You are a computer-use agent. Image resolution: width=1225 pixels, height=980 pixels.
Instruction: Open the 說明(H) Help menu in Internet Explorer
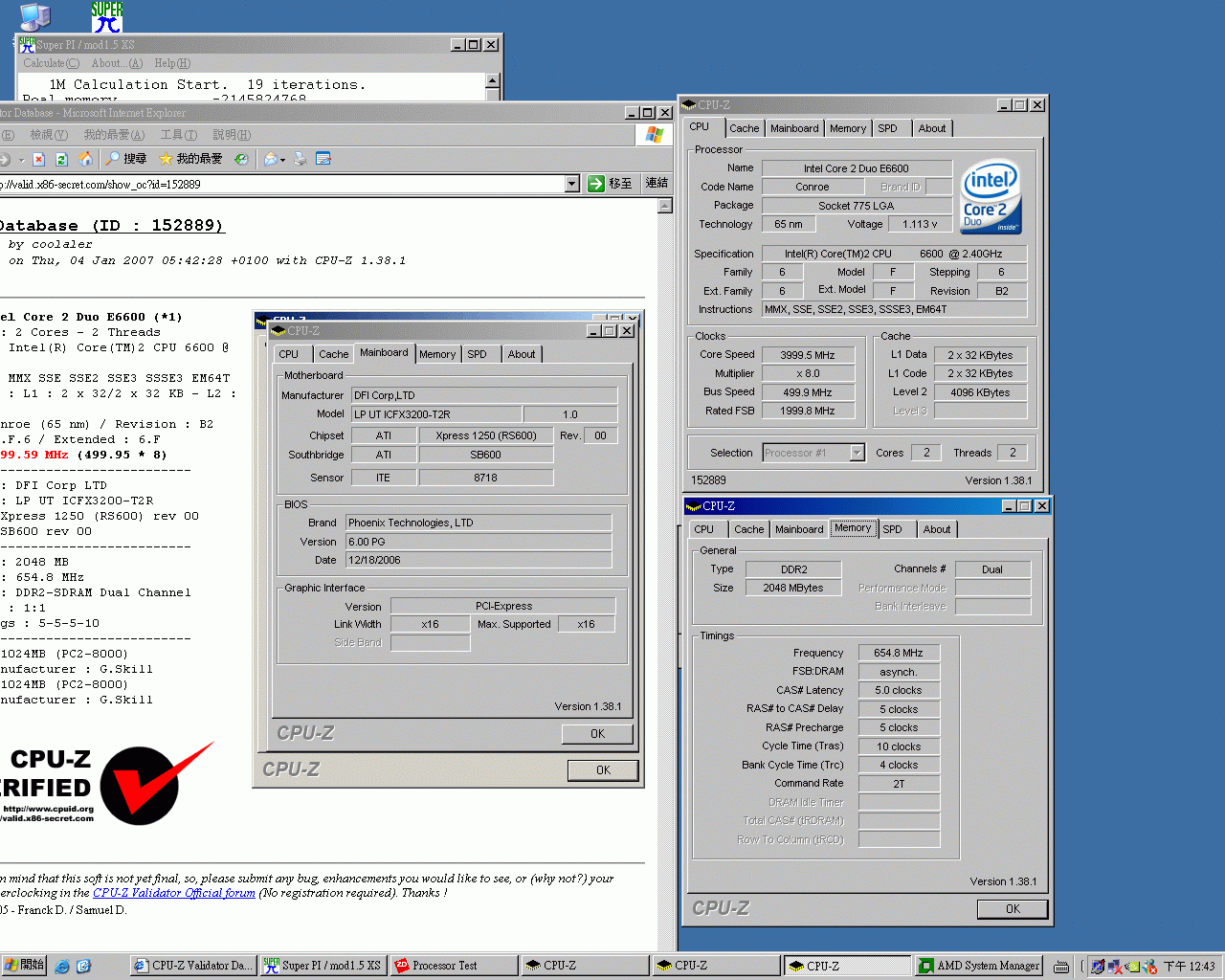232,135
